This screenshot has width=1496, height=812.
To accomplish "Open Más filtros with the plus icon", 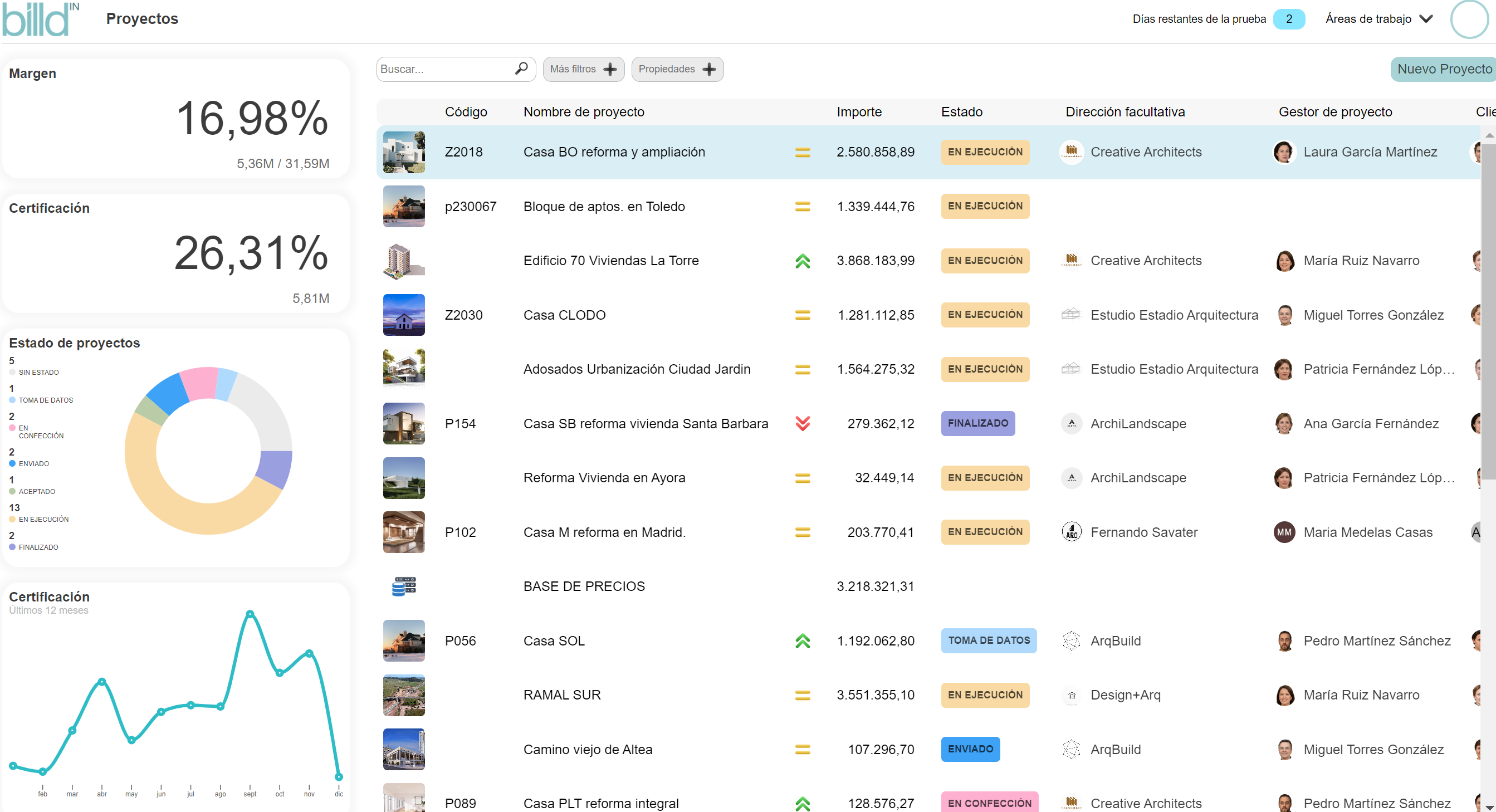I will click(x=610, y=69).
